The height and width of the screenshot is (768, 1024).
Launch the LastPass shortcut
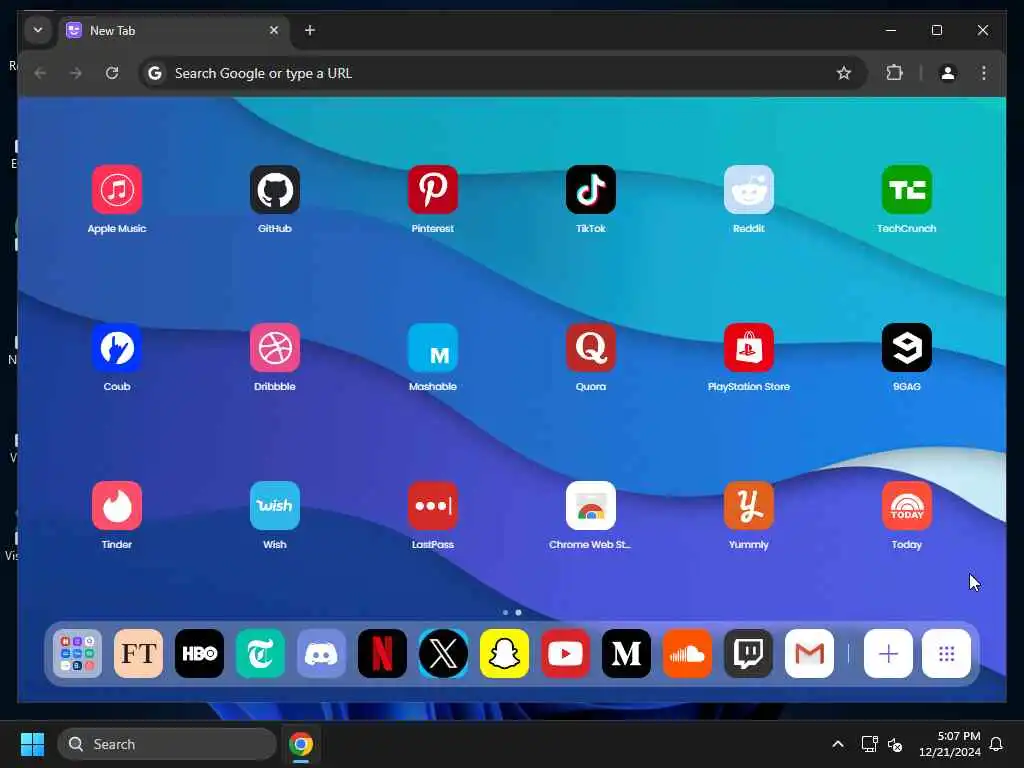(433, 506)
